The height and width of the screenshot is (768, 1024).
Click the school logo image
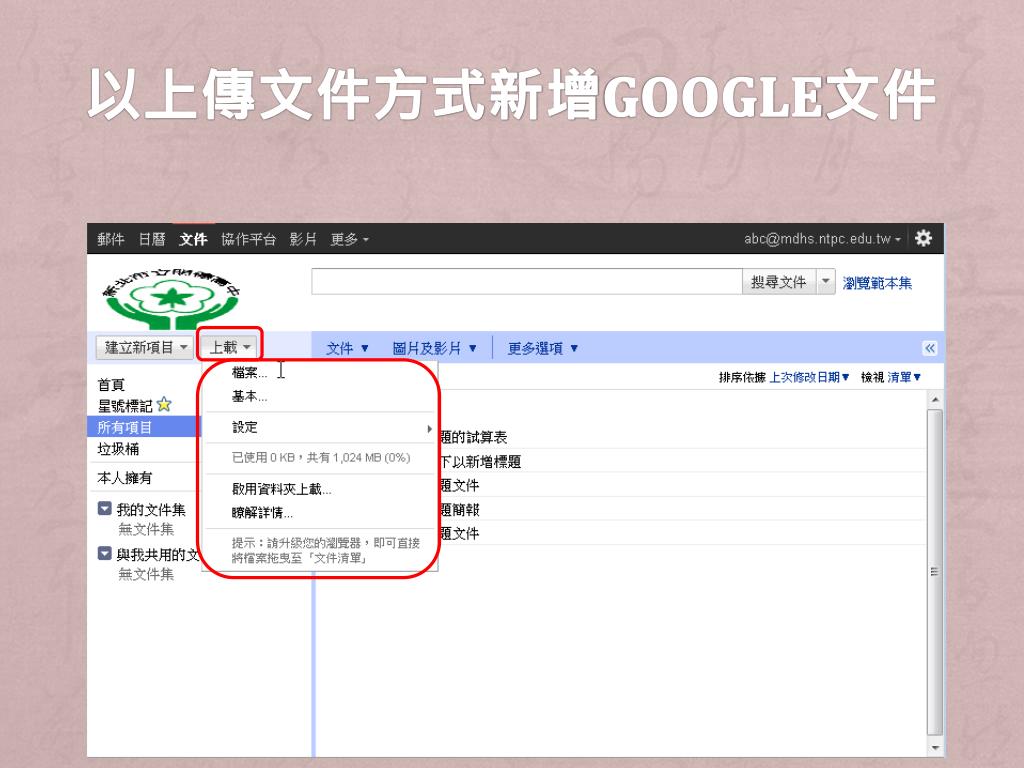172,298
